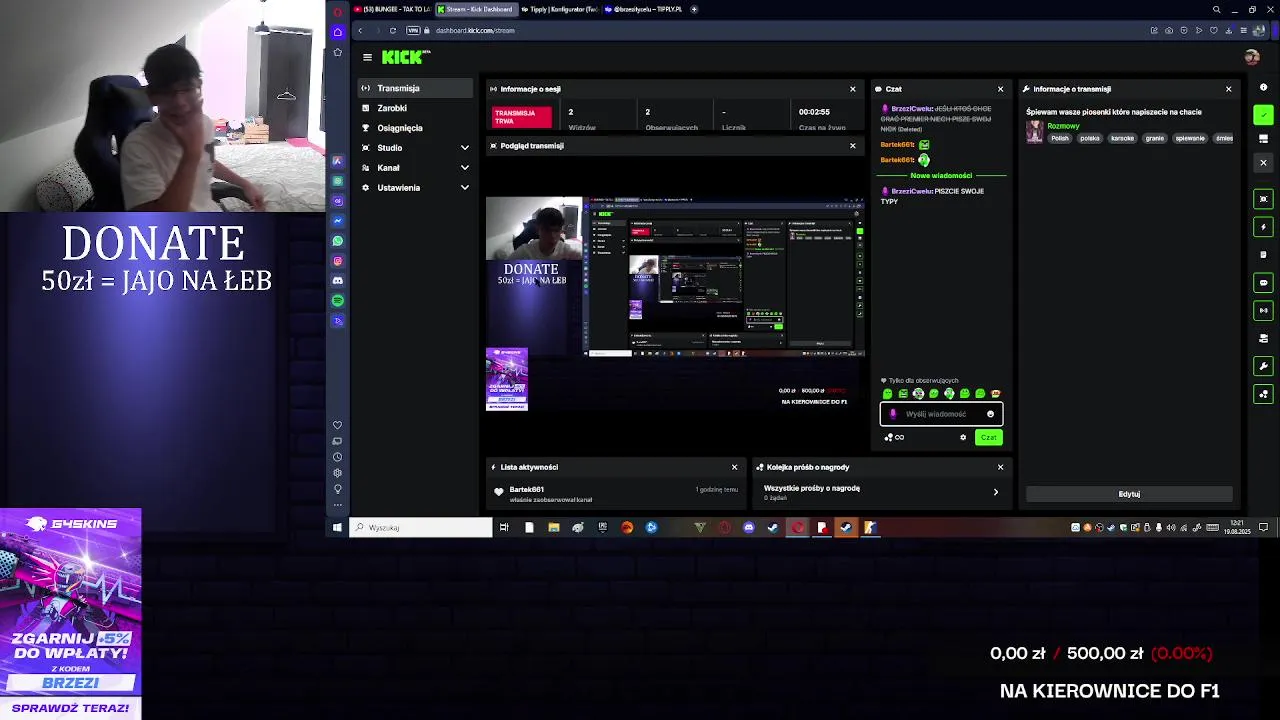This screenshot has height=720, width=1280.
Task: Open File Explorer from taskbar
Action: 553,527
